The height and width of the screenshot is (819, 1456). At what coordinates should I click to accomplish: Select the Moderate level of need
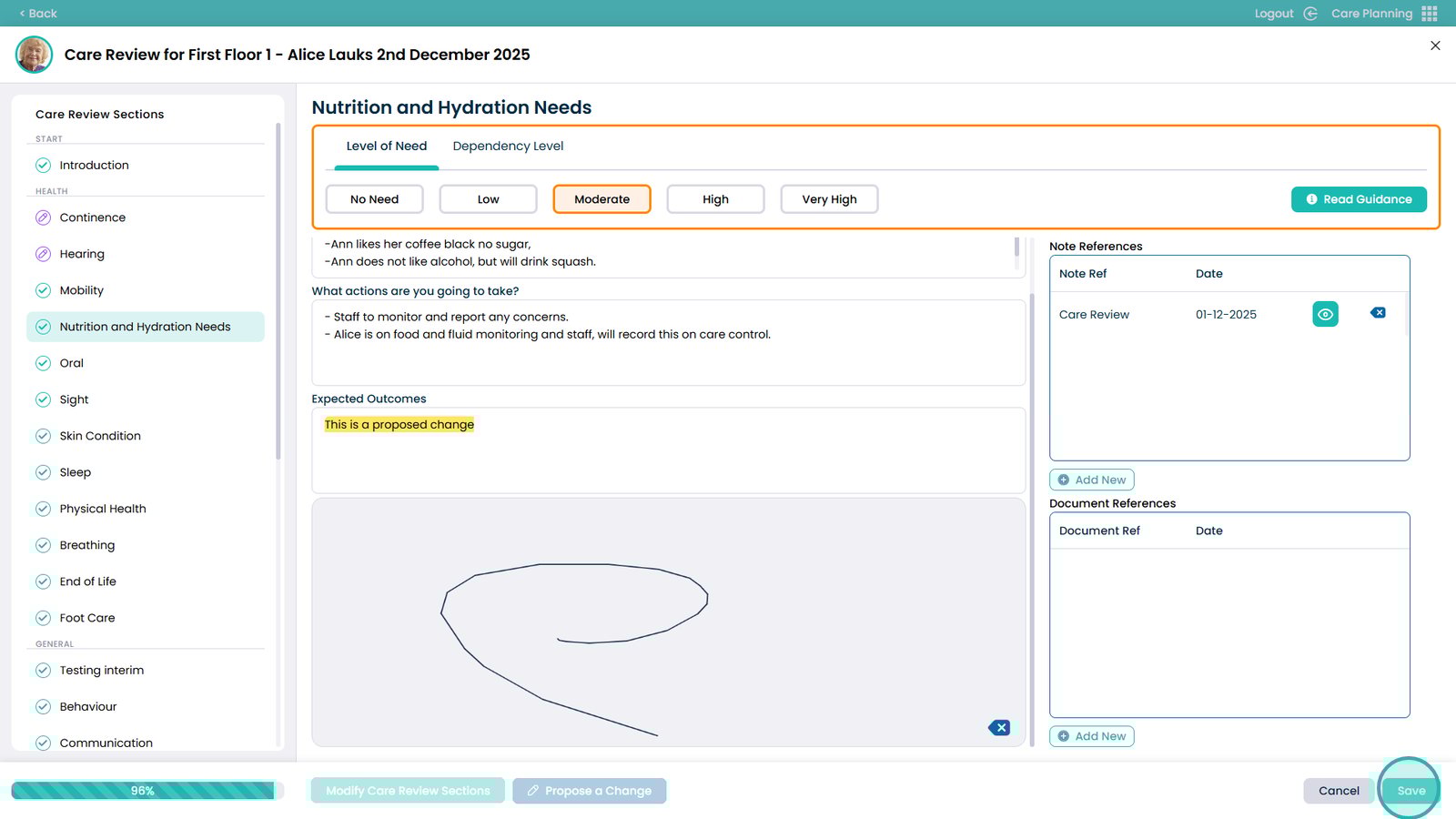click(x=602, y=199)
